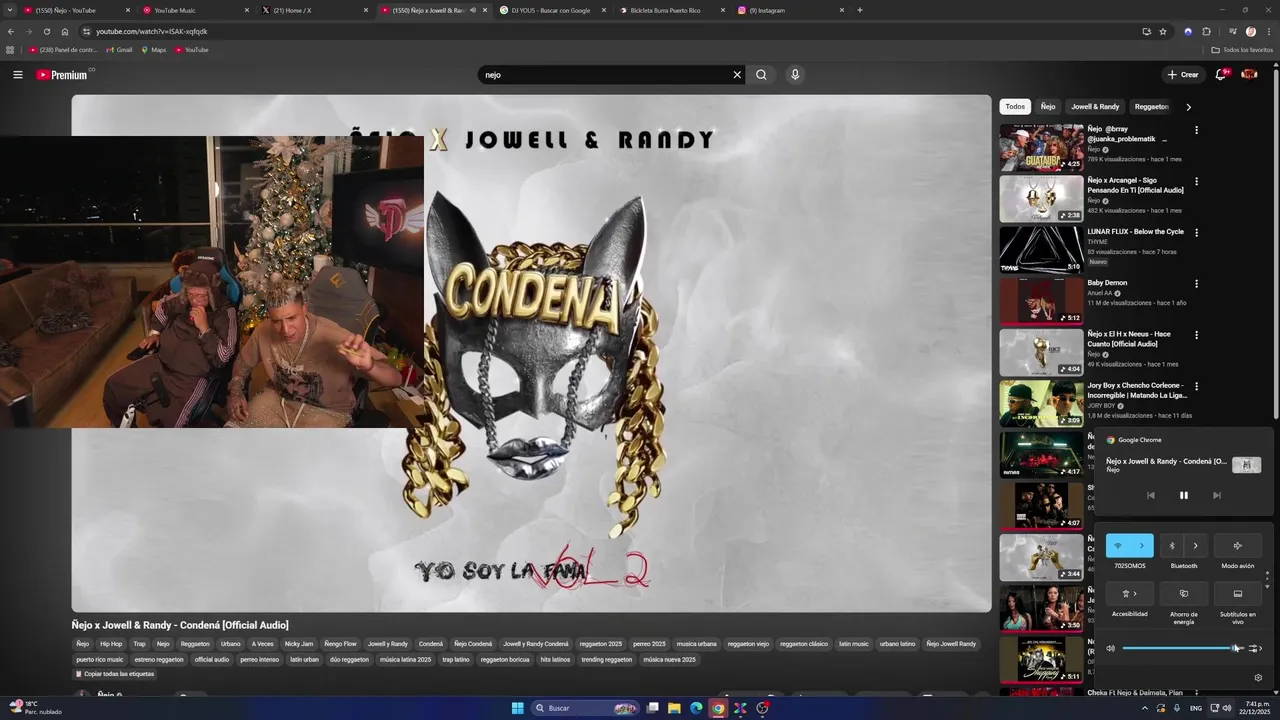Image resolution: width=1280 pixels, height=720 pixels.
Task: Switch to YouTube Music tab
Action: (x=194, y=10)
